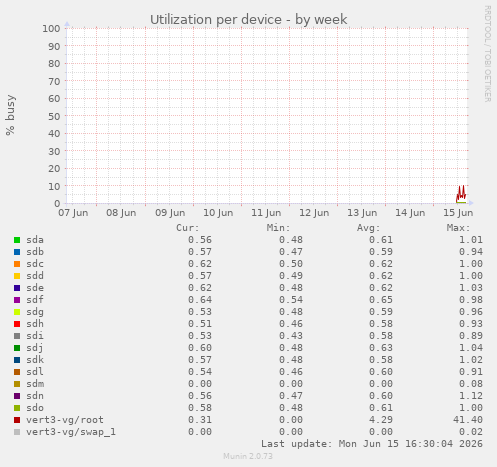Click the sdm ochre legend swatch

pyautogui.click(x=17, y=384)
